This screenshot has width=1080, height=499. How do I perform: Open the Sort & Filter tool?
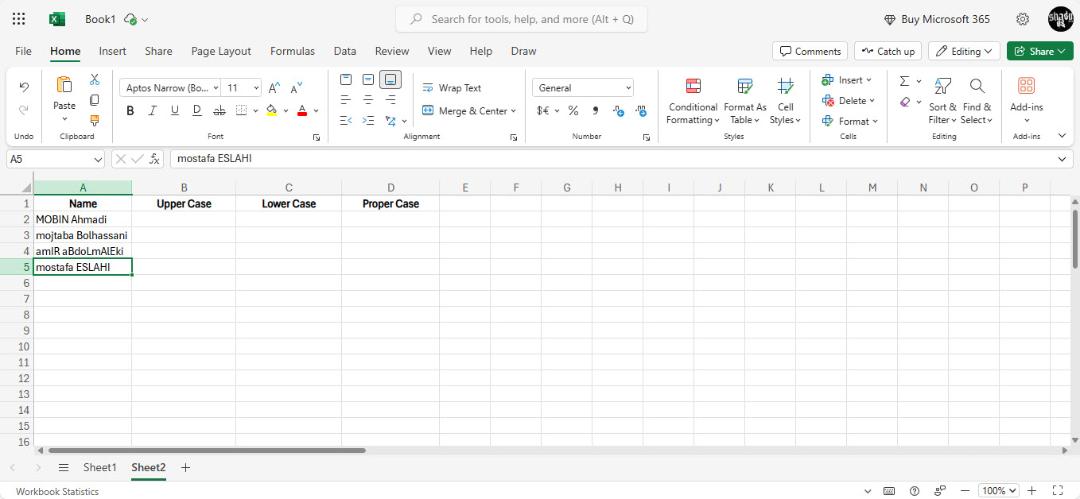coord(942,101)
